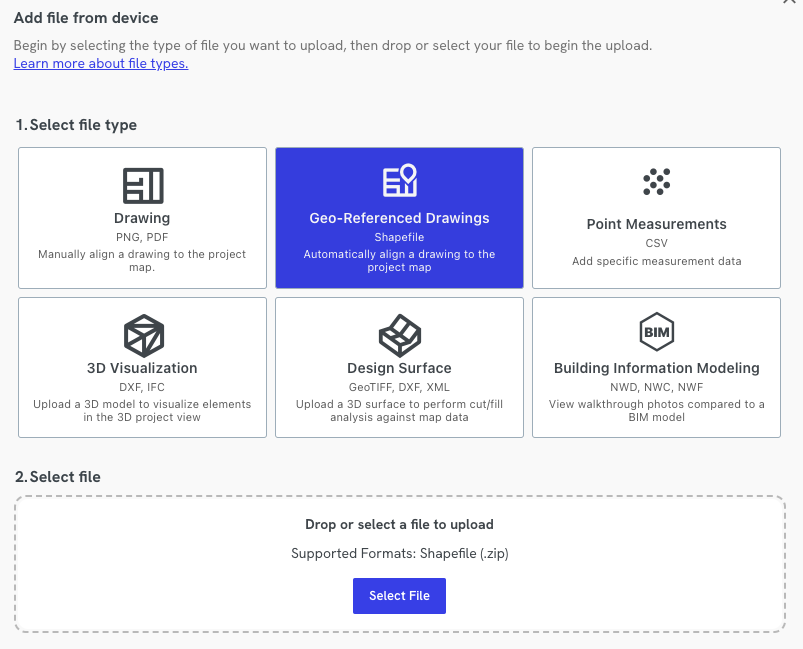Click the Supported Formats Shapefile text
The height and width of the screenshot is (649, 803).
(x=399, y=553)
